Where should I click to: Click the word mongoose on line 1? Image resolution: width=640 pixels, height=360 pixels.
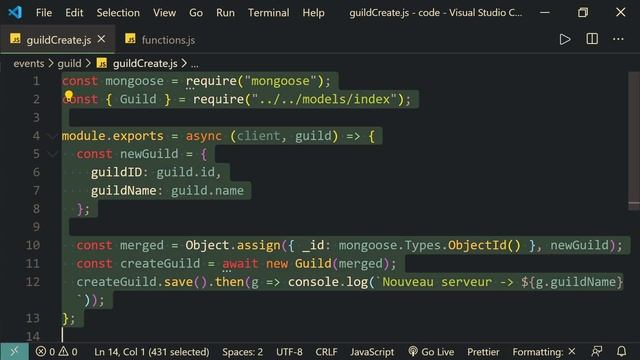134,81
